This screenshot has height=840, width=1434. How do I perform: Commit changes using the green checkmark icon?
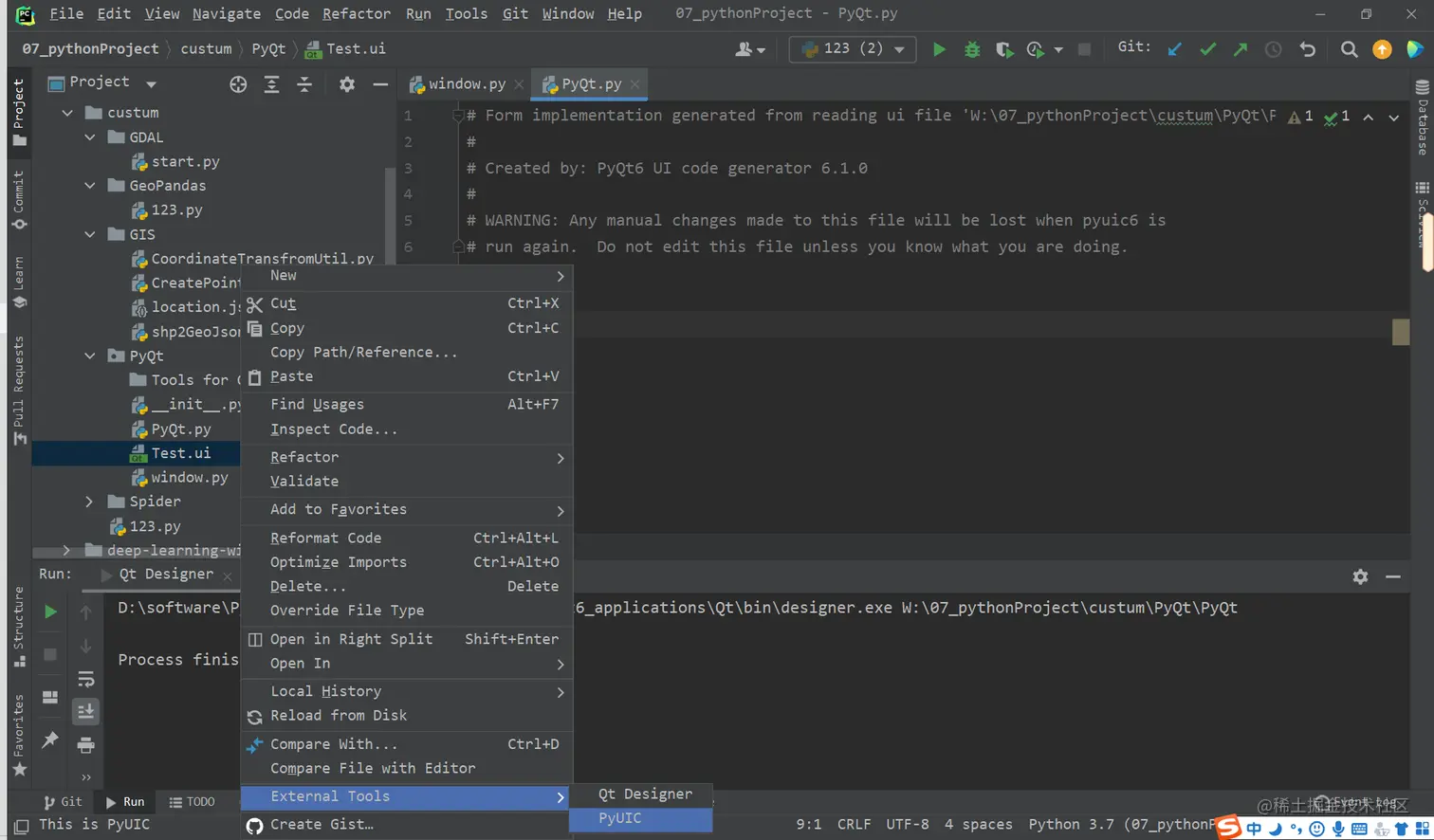click(x=1207, y=49)
